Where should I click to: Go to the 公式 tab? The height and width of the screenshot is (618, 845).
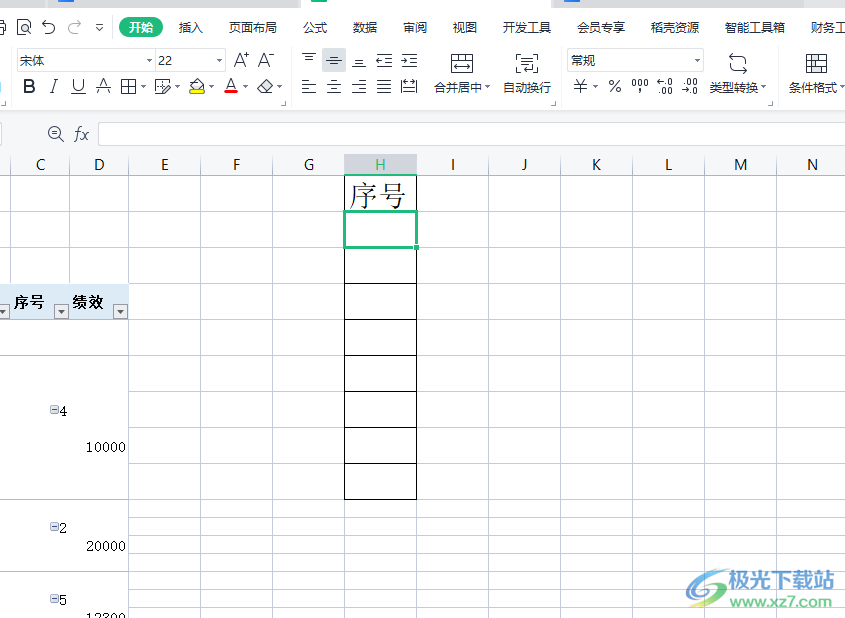[x=315, y=27]
